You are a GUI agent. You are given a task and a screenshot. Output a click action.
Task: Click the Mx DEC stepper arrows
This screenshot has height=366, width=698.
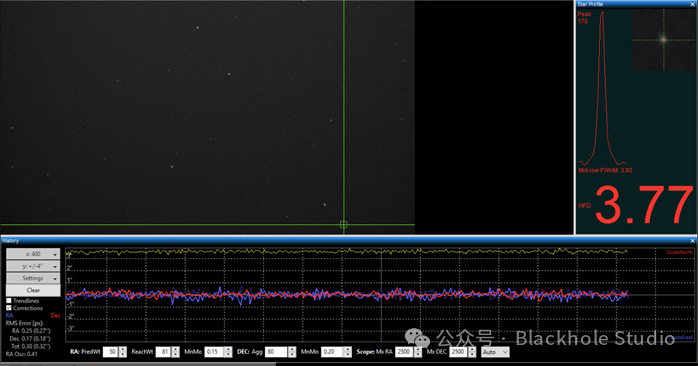(x=472, y=352)
